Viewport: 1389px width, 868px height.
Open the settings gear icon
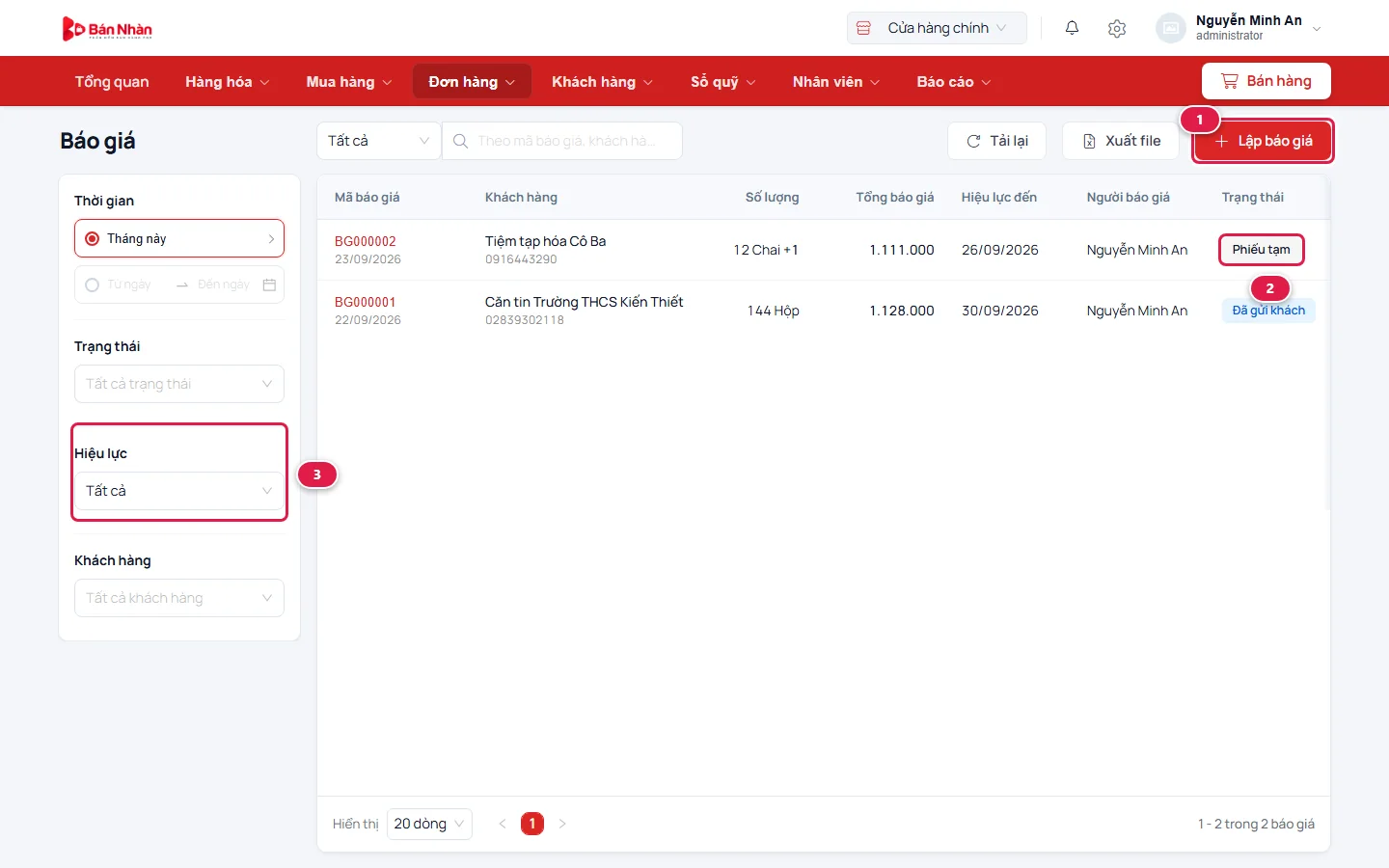tap(1117, 28)
